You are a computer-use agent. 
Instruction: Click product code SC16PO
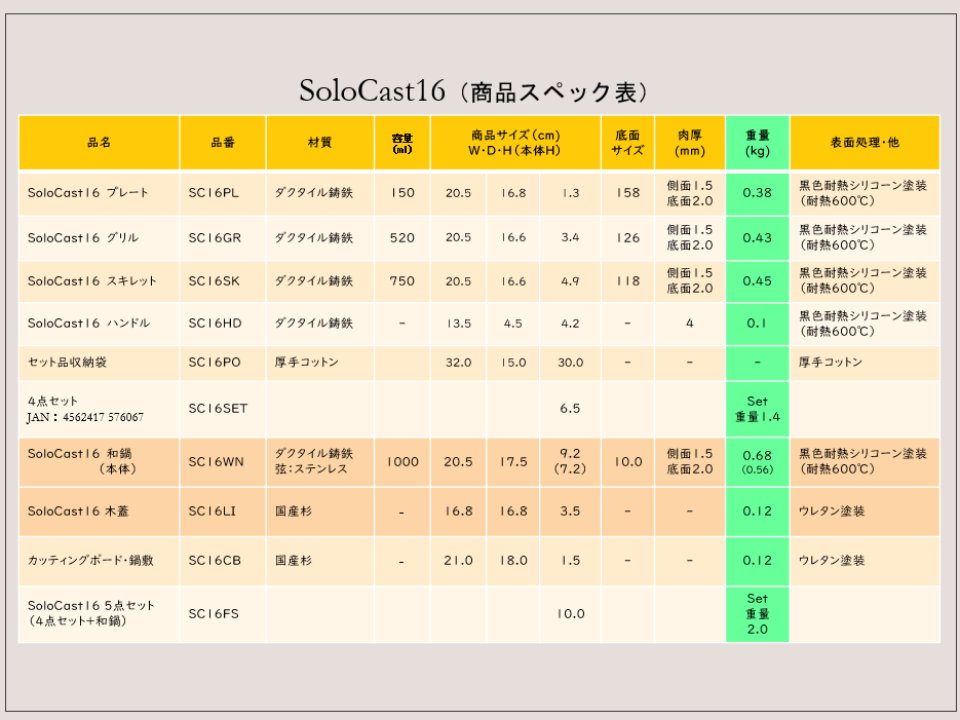point(214,362)
